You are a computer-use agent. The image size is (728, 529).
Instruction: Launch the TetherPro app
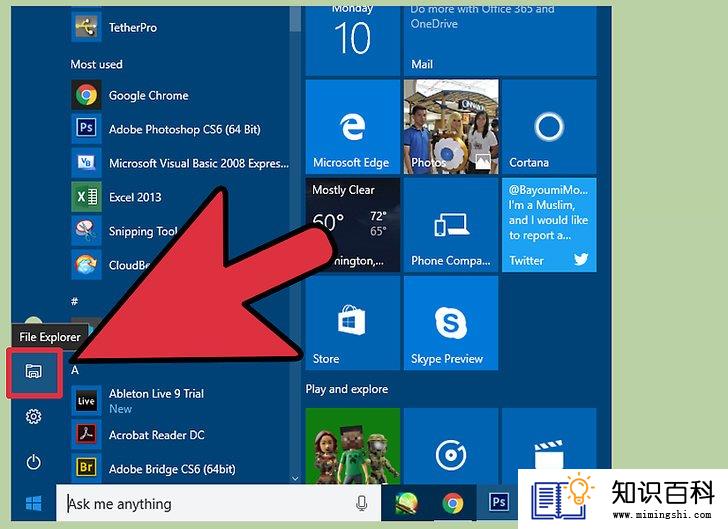click(x=179, y=27)
